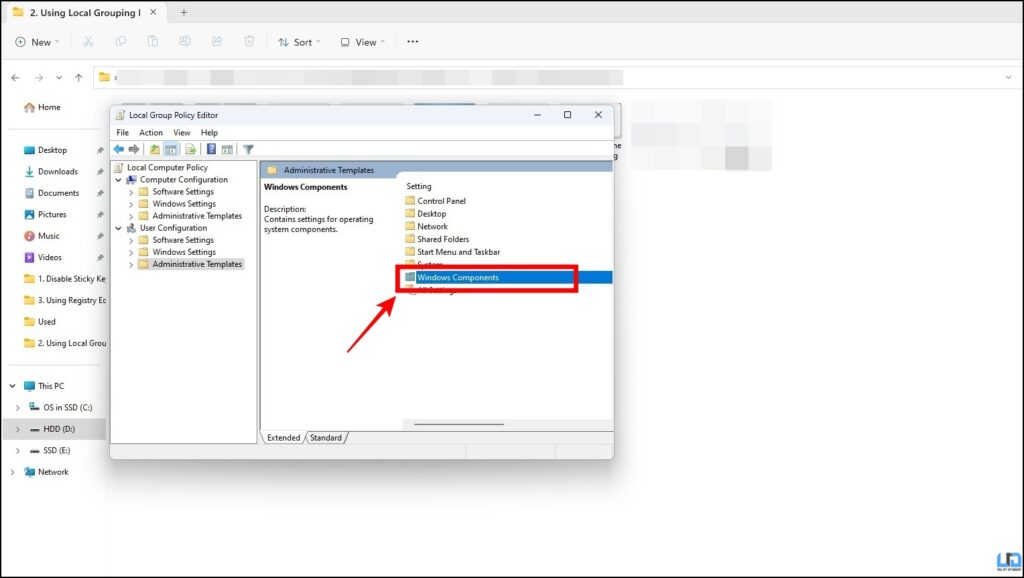Open a new File Explorer tab with plus
This screenshot has width=1024, height=578.
click(184, 12)
